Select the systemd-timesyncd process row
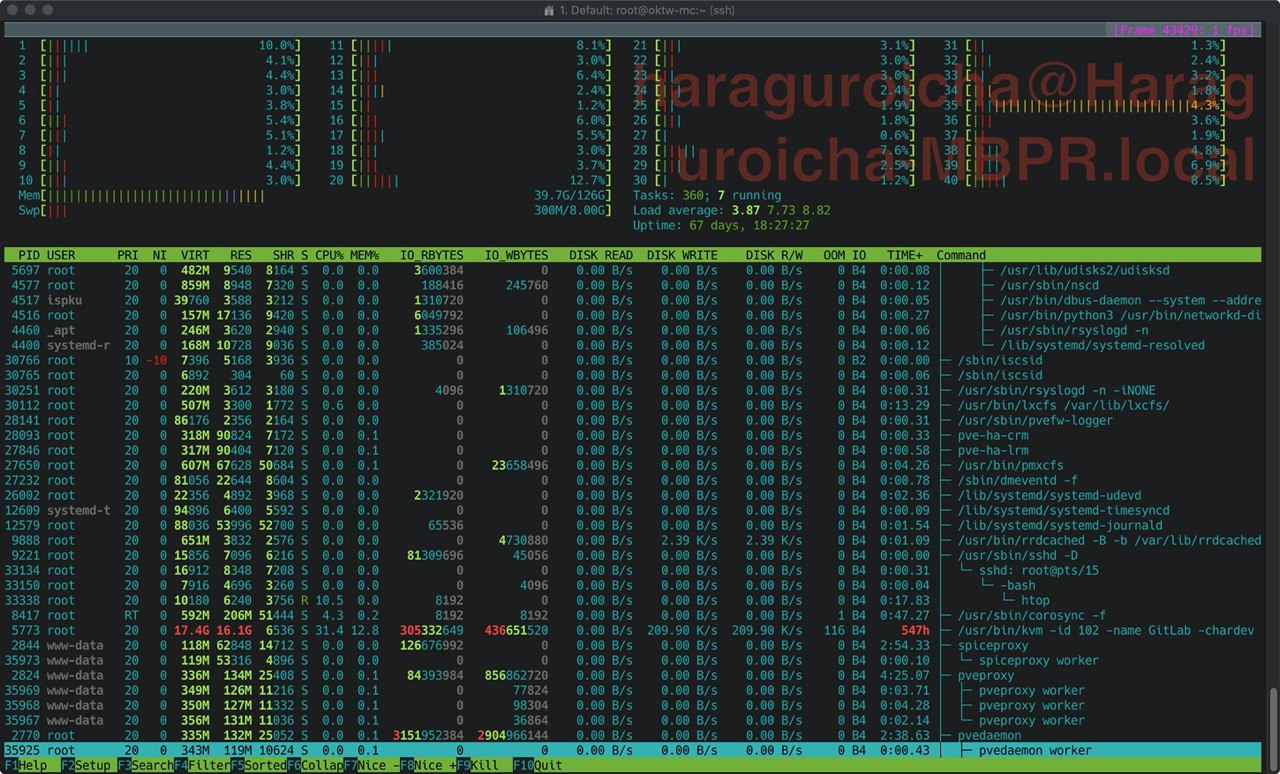Viewport: 1280px width, 774px height. 633,510
